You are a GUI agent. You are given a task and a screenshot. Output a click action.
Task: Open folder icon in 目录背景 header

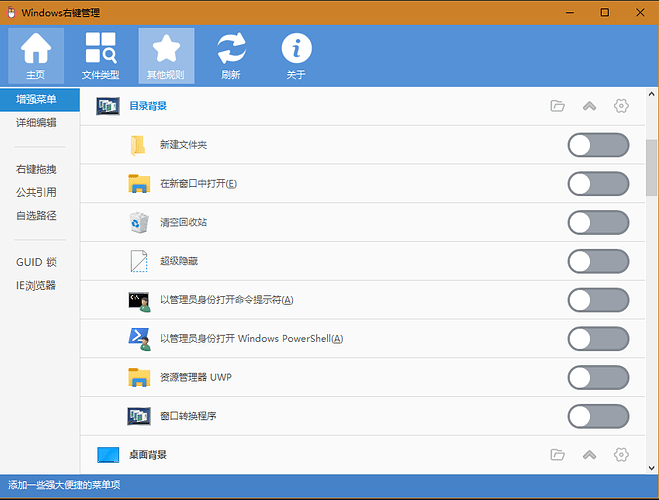558,106
